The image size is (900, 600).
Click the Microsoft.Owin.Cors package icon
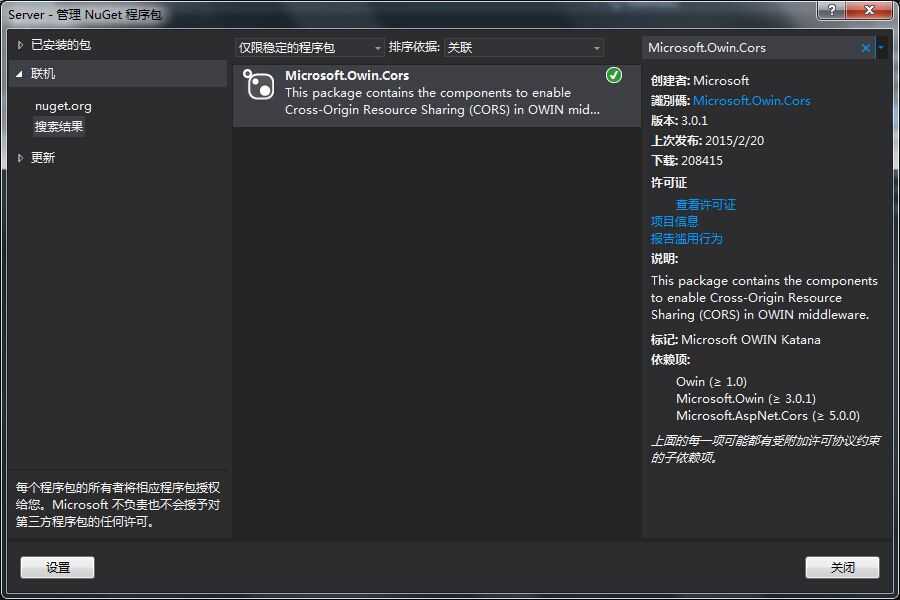258,84
